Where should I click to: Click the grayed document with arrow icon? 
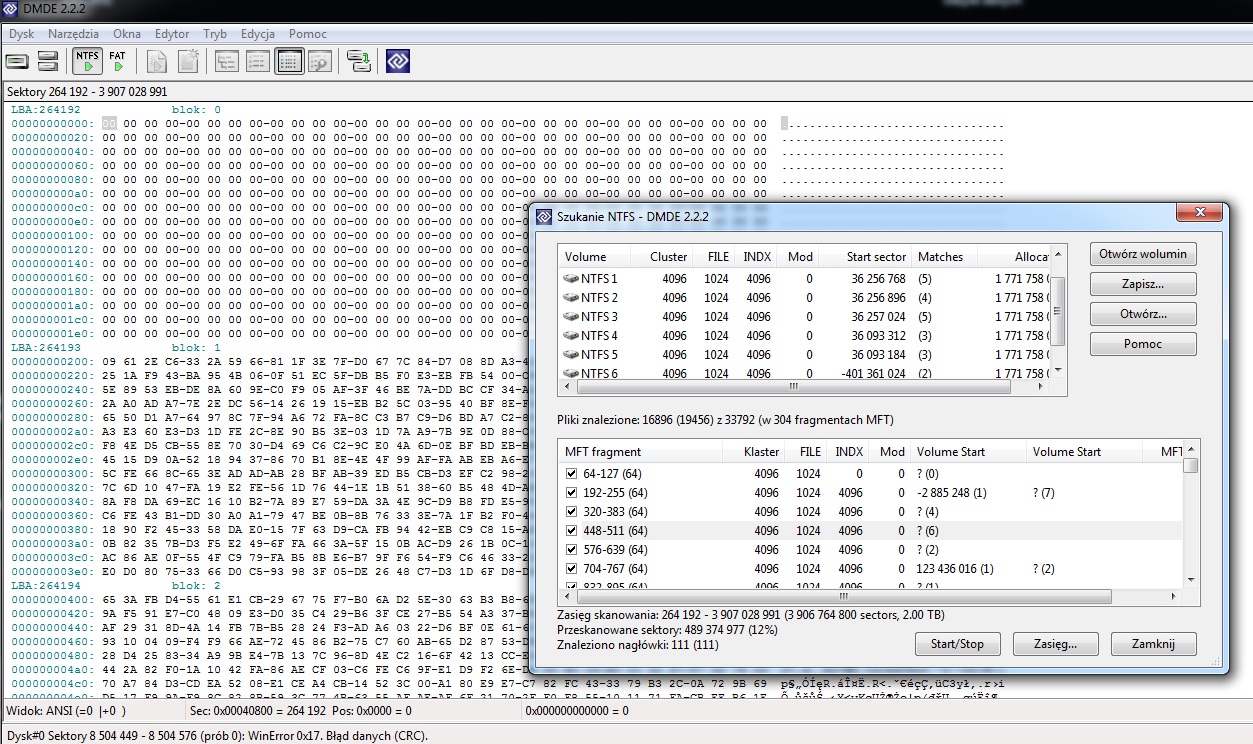tap(157, 62)
